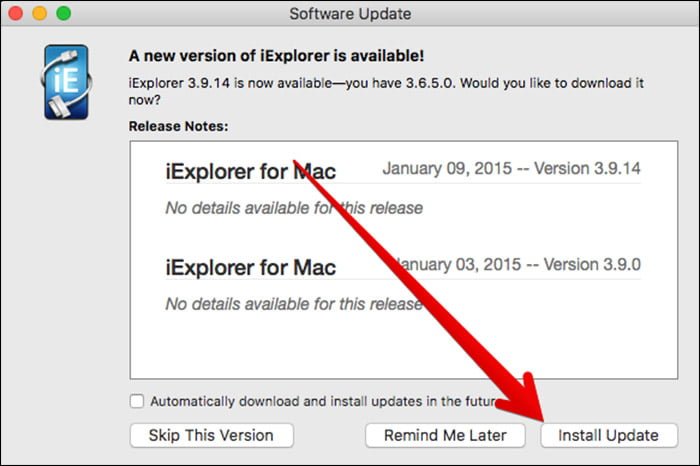Select the iExplorer for Mac 3.9.14 heading
The width and height of the screenshot is (700, 466).
pyautogui.click(x=250, y=171)
